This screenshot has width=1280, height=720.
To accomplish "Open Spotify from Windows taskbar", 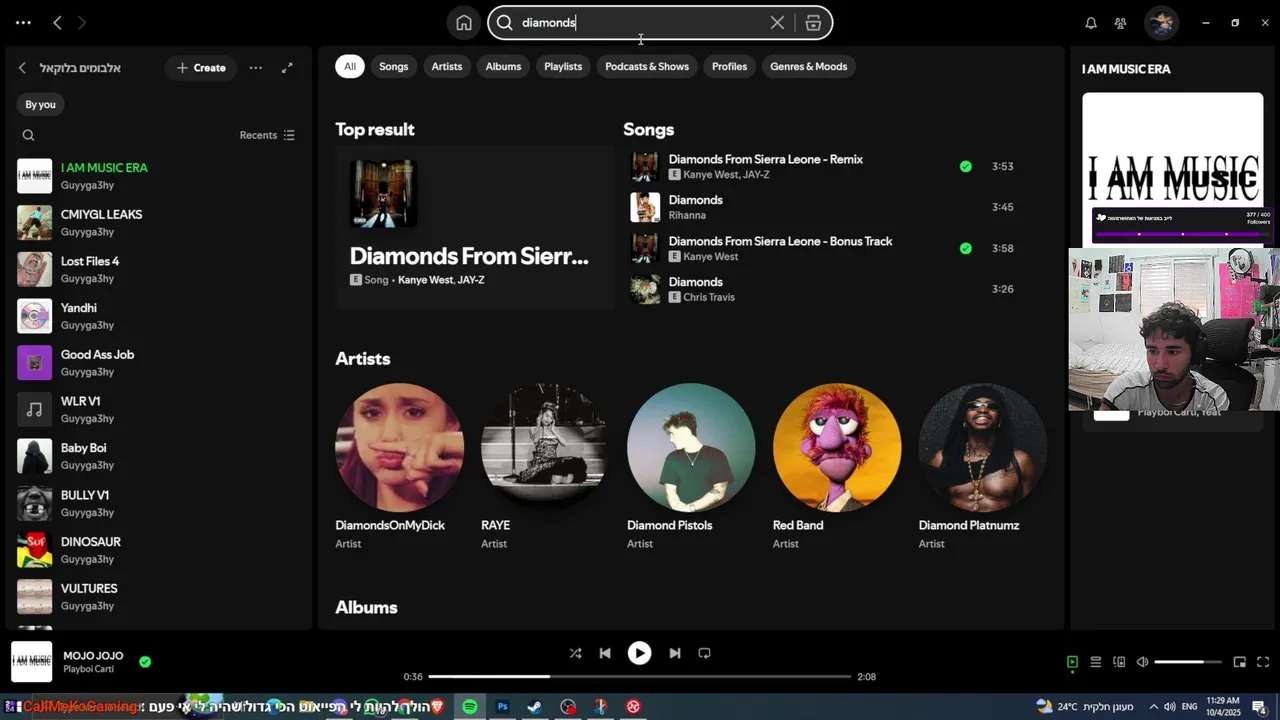I will pyautogui.click(x=469, y=707).
